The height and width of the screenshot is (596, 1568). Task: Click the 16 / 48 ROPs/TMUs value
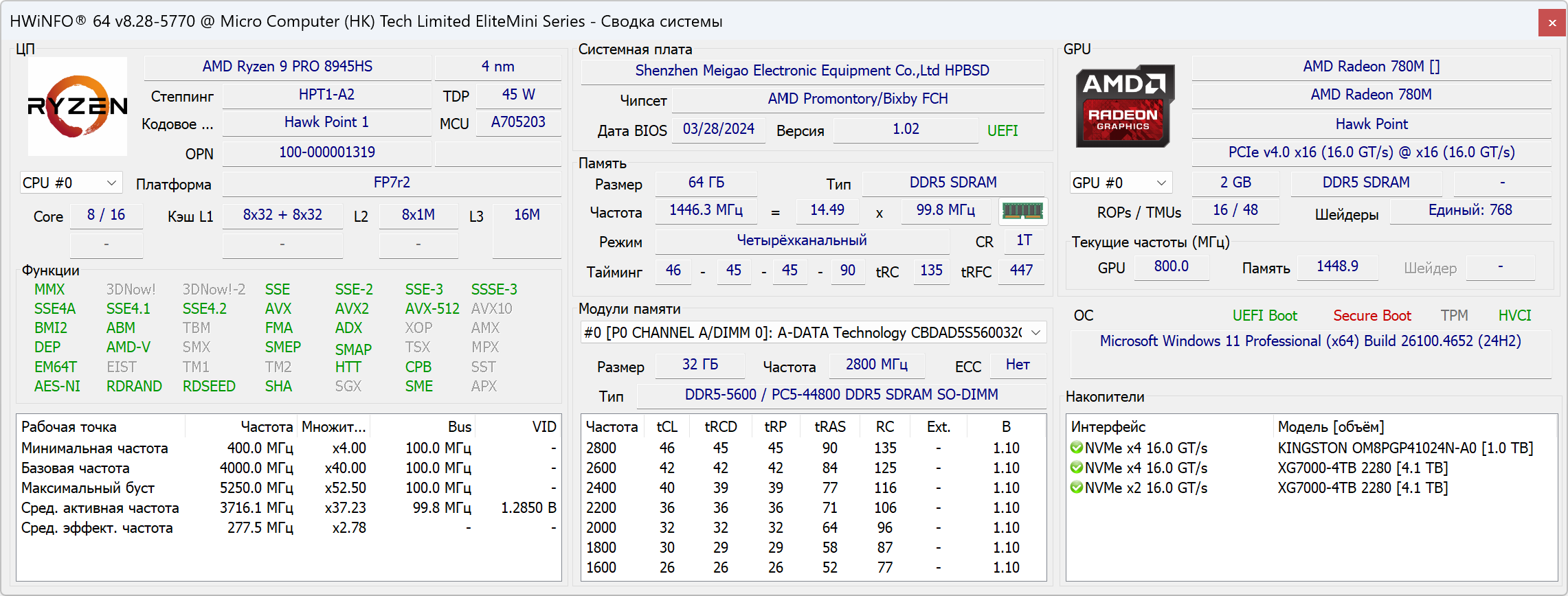[x=1235, y=210]
